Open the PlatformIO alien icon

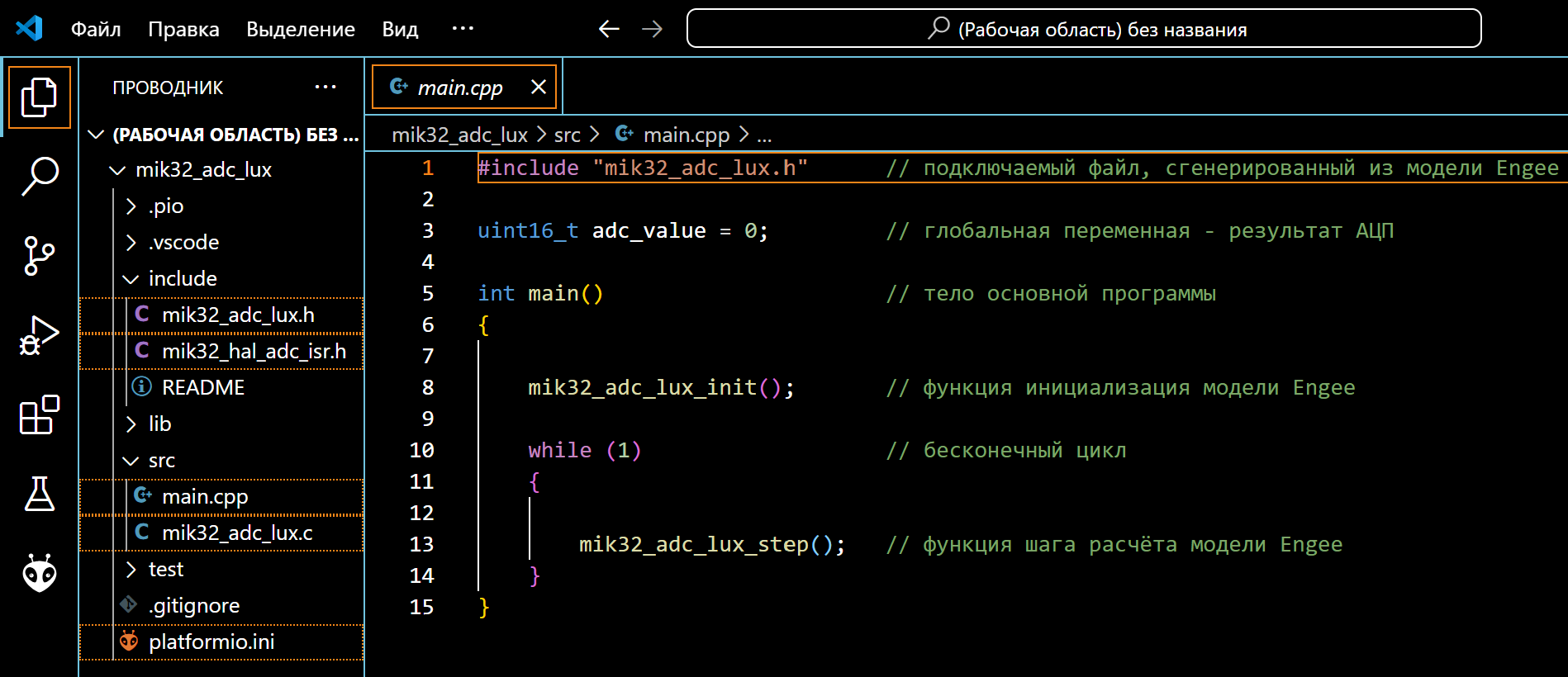[39, 573]
